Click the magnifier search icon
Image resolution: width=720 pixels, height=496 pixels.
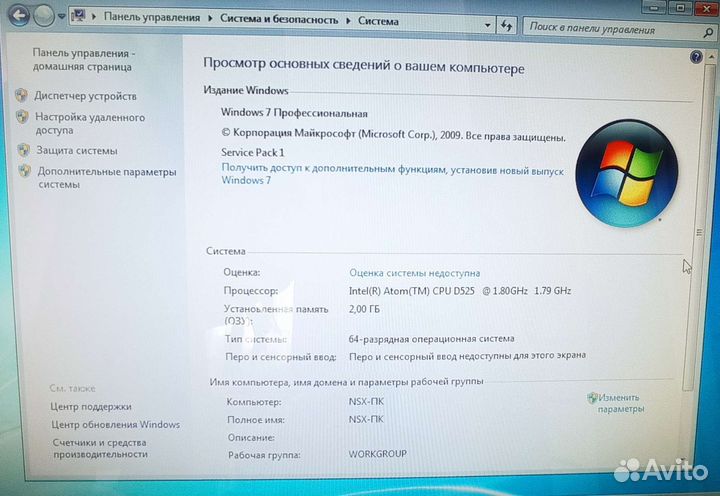click(x=708, y=33)
